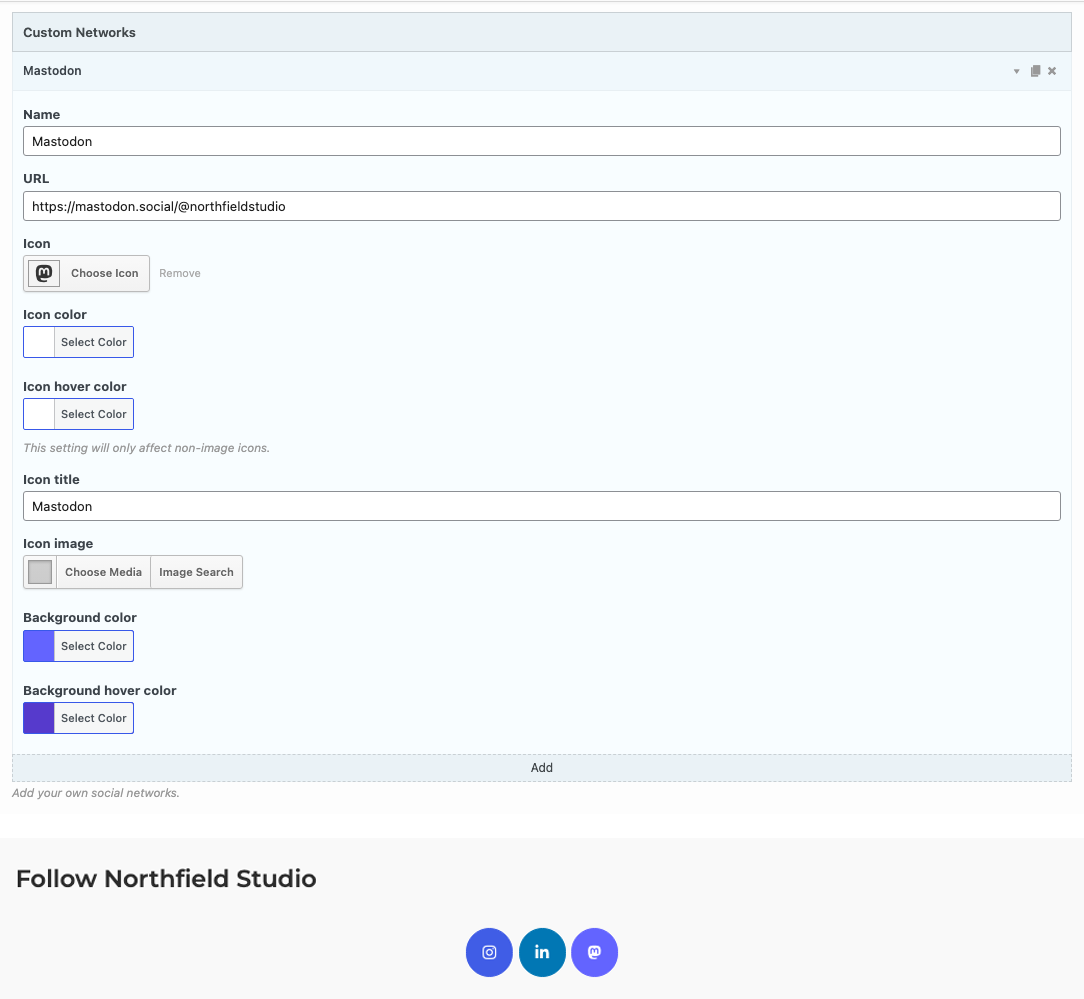Click the Choose Media button
Viewport: 1084px width, 999px height.
tap(103, 572)
